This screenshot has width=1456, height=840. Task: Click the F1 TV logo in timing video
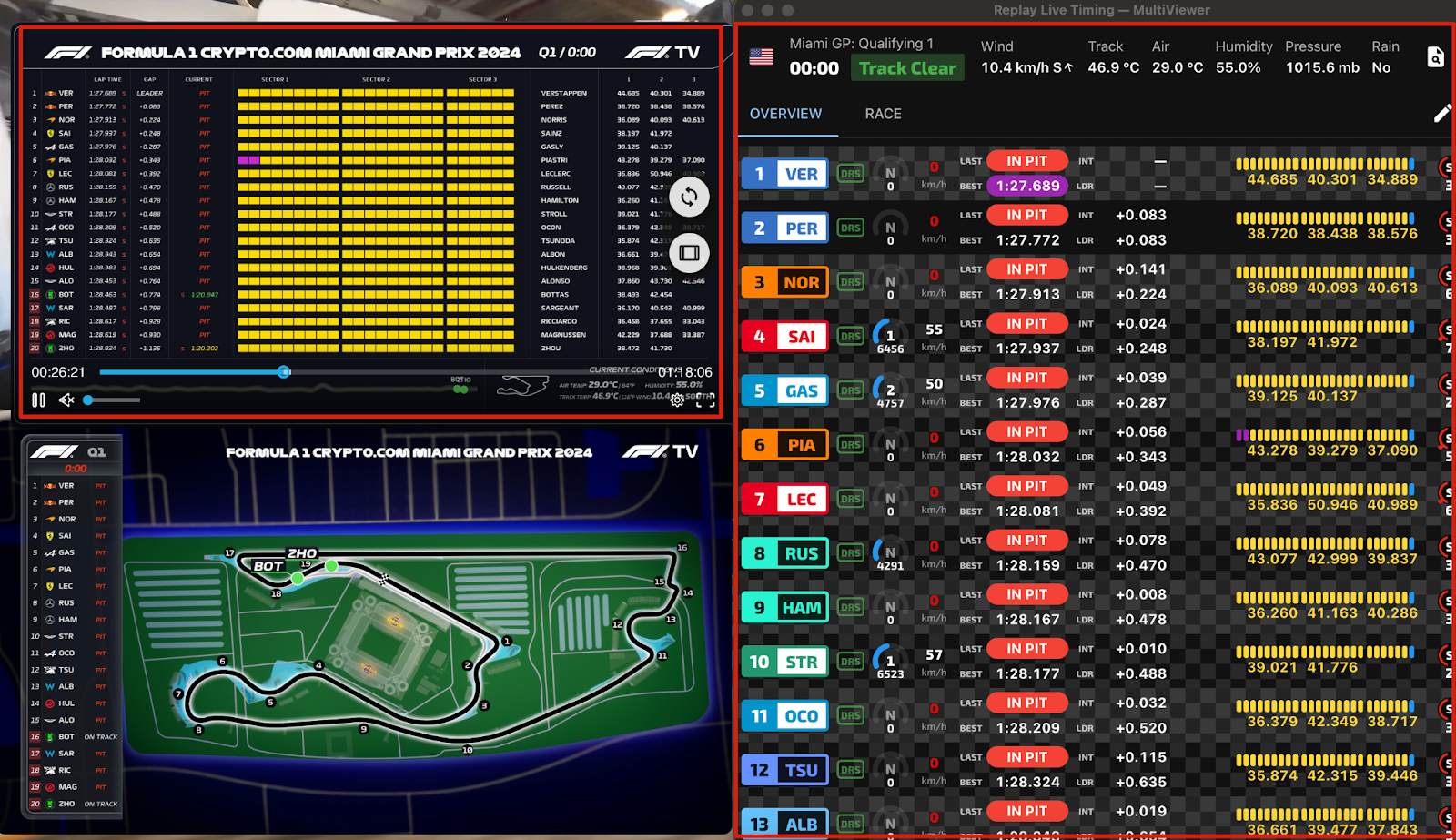coord(662,53)
